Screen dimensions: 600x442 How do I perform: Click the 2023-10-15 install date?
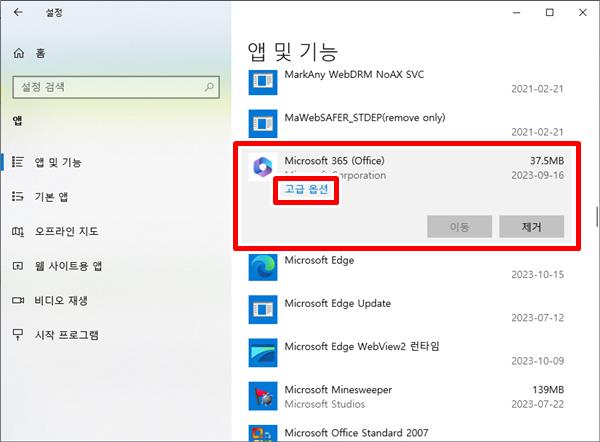coord(538,275)
